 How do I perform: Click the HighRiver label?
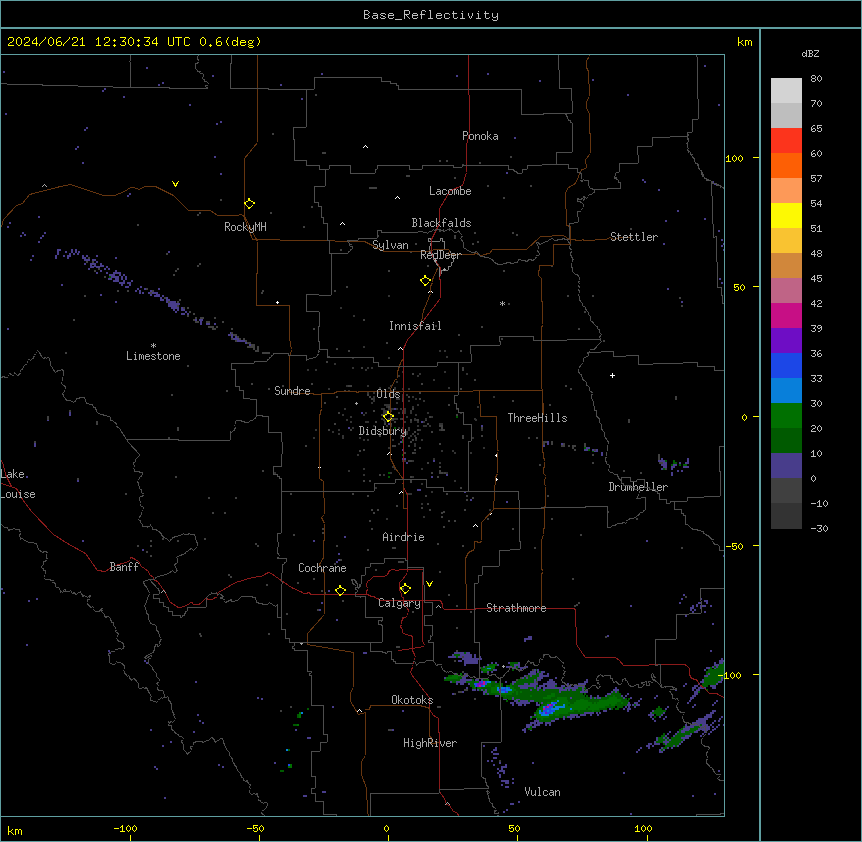[430, 743]
